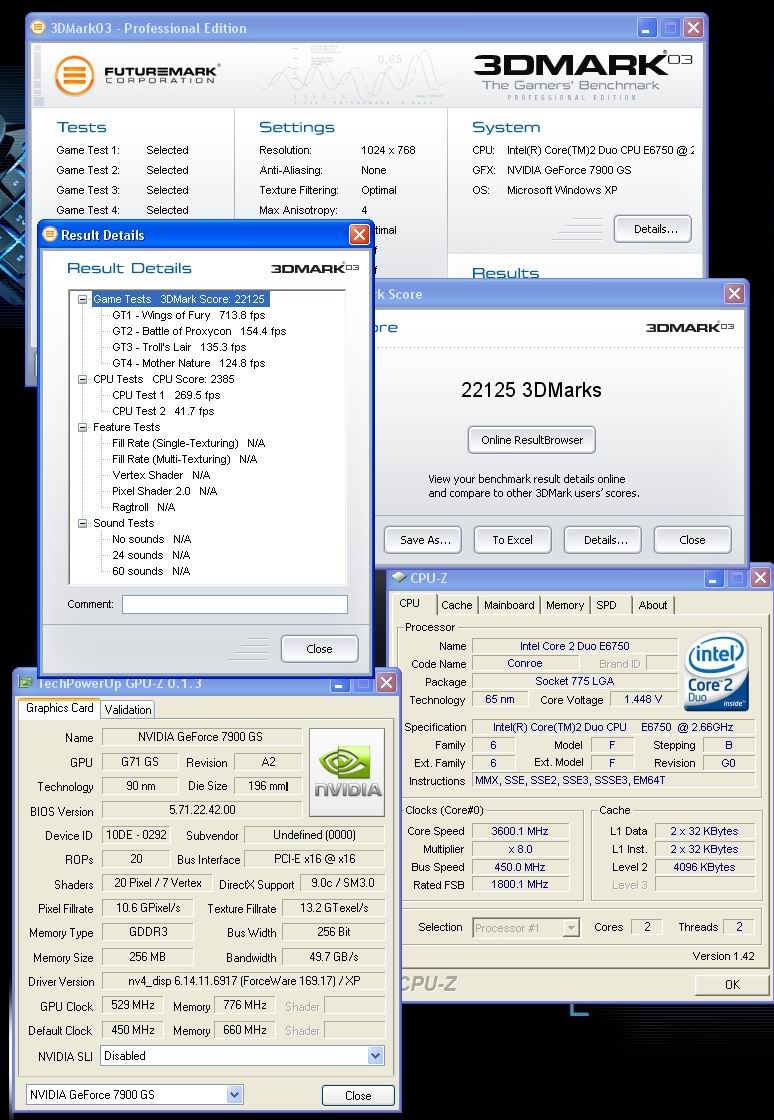Select the CPU Test 1 row

click(x=166, y=395)
